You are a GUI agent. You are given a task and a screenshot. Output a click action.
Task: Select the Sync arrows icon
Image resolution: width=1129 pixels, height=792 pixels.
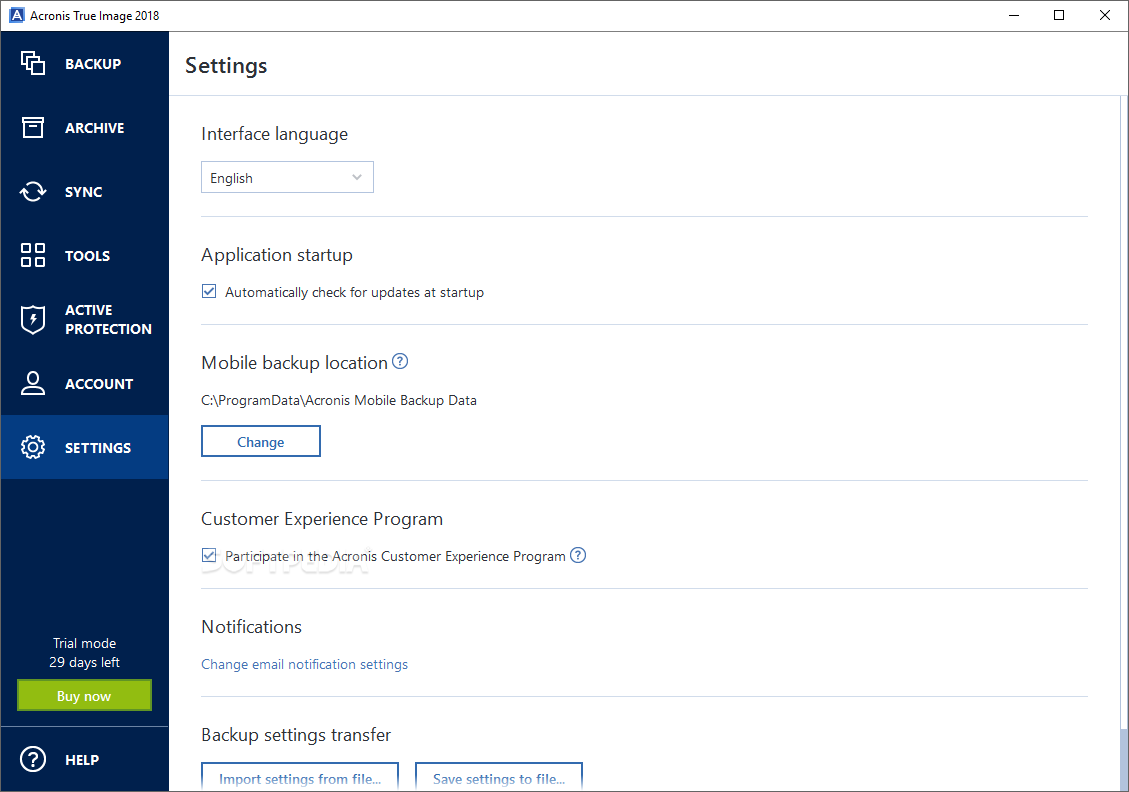point(33,191)
